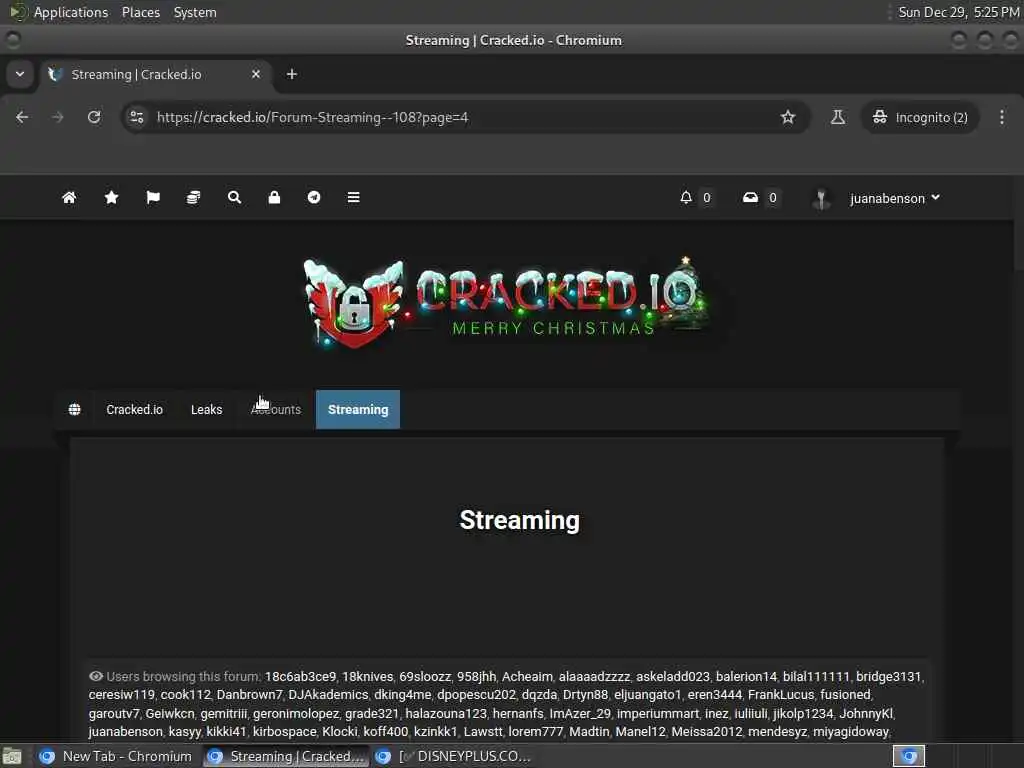The image size is (1024, 768).
Task: Open the Telegram icon link
Action: point(314,197)
